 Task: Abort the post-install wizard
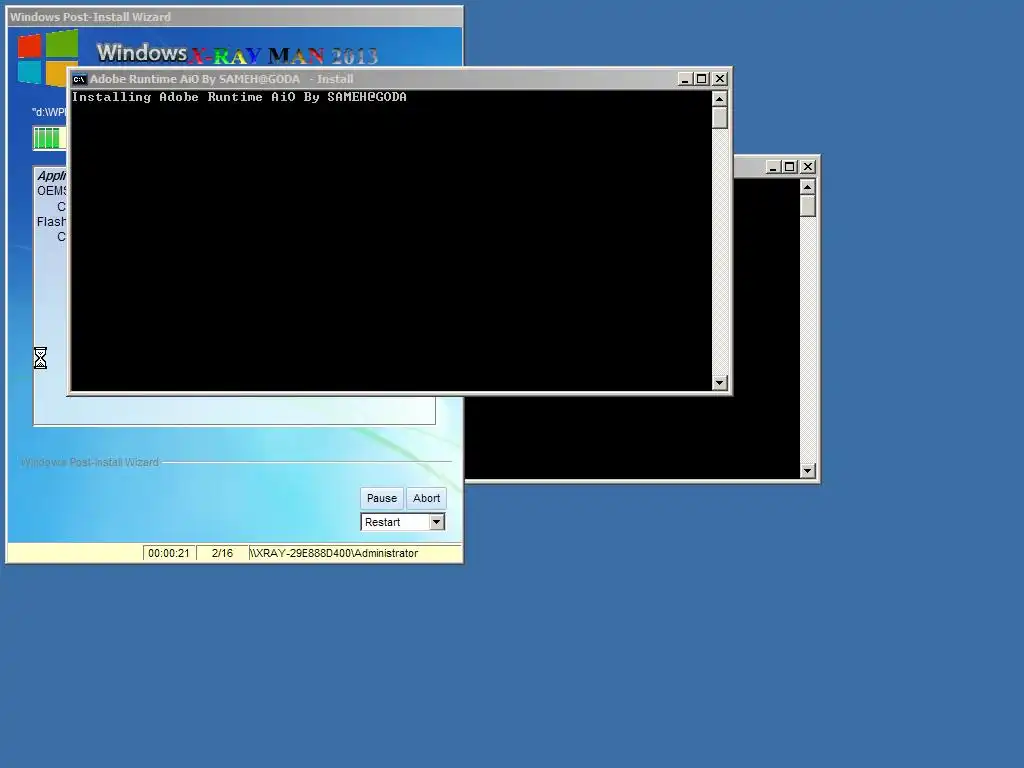426,498
